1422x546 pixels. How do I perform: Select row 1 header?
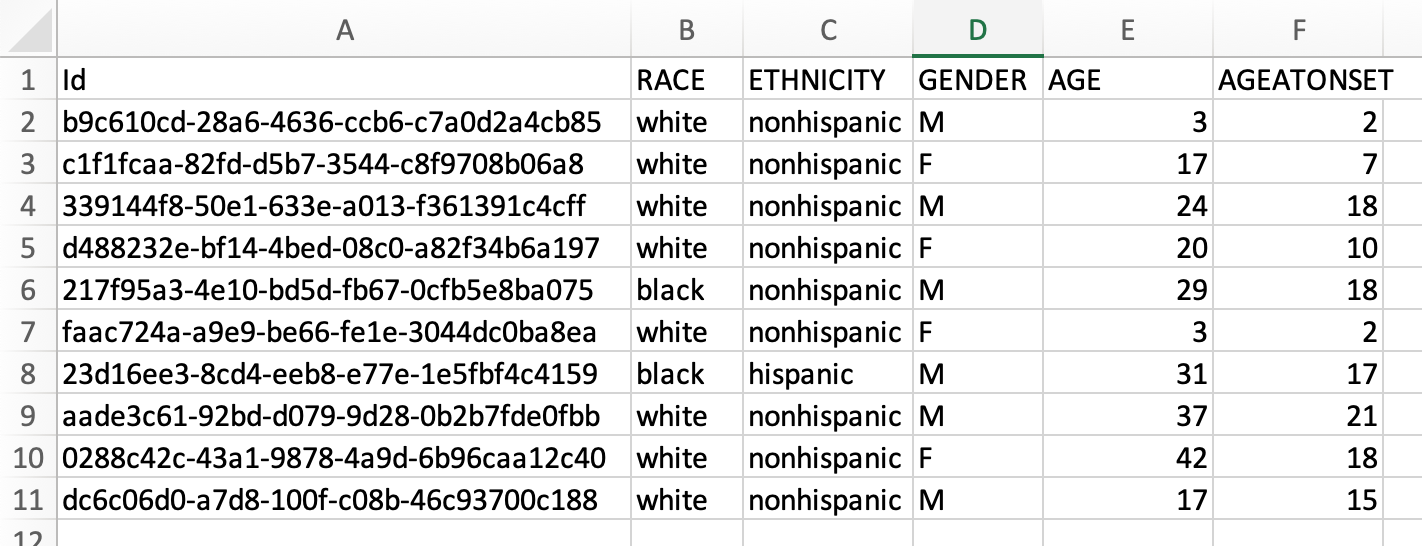pyautogui.click(x=28, y=80)
